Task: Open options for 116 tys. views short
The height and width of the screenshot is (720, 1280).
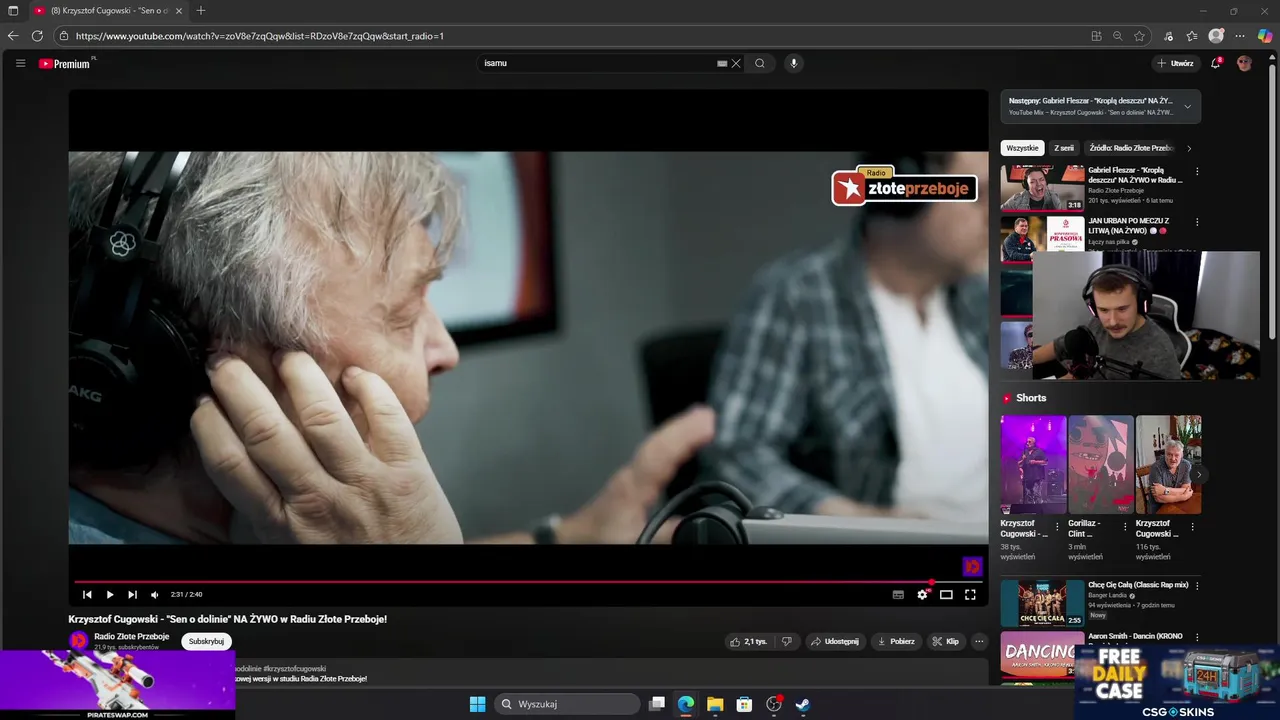Action: [1192, 526]
